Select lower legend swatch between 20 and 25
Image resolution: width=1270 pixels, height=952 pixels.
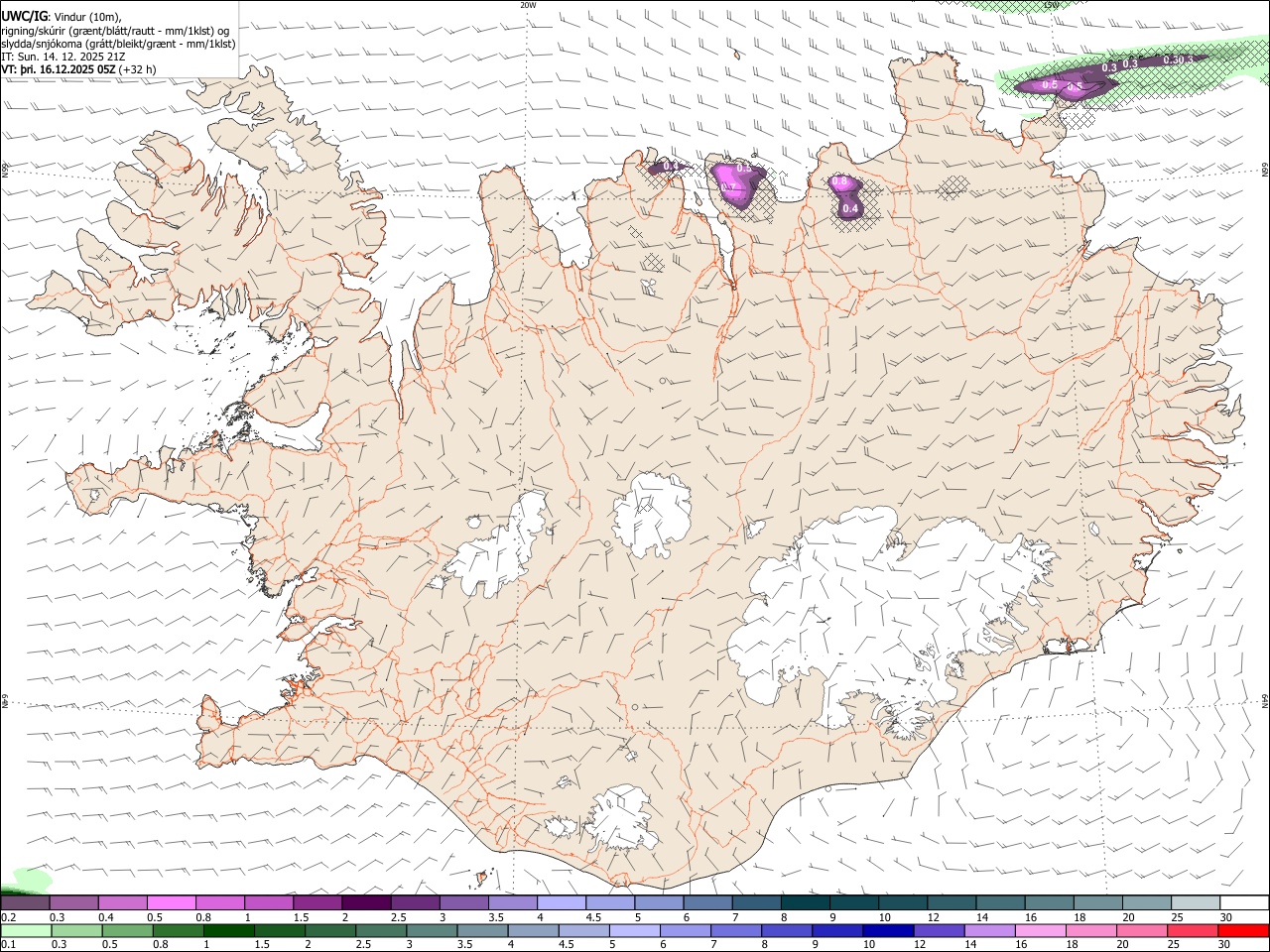pos(1143,930)
